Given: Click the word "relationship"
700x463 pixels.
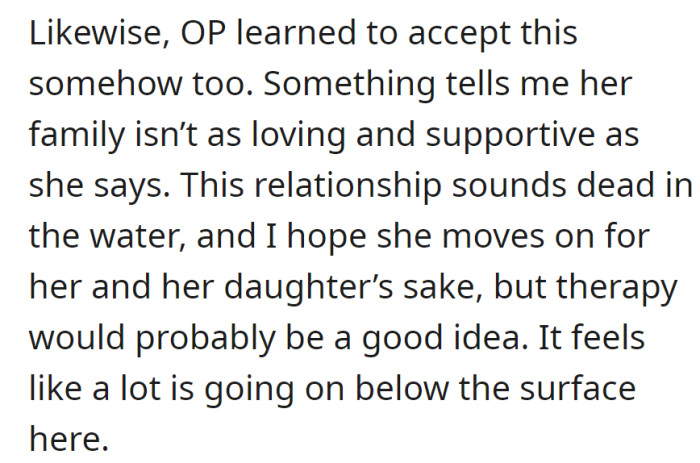Looking at the screenshot, I should pos(301,186).
